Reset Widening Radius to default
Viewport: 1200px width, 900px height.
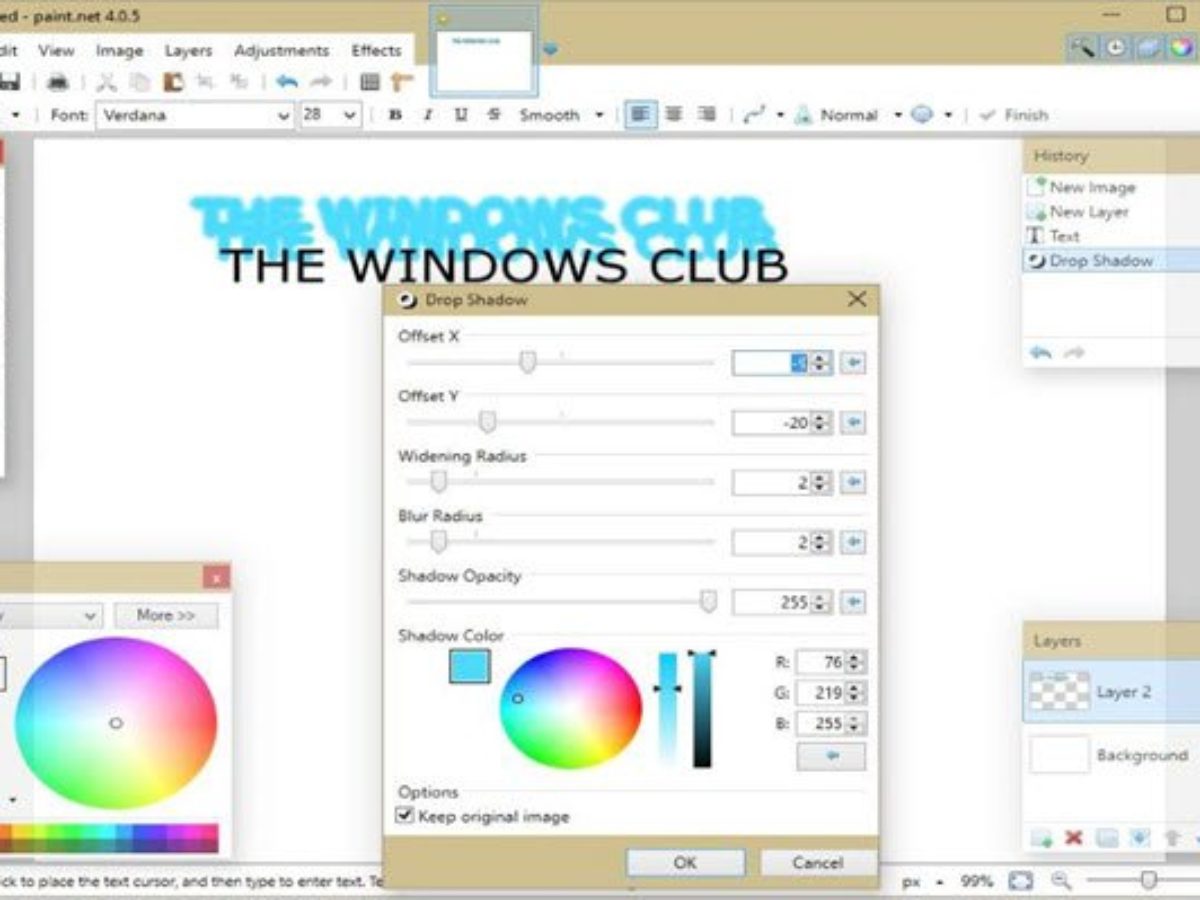tap(852, 483)
